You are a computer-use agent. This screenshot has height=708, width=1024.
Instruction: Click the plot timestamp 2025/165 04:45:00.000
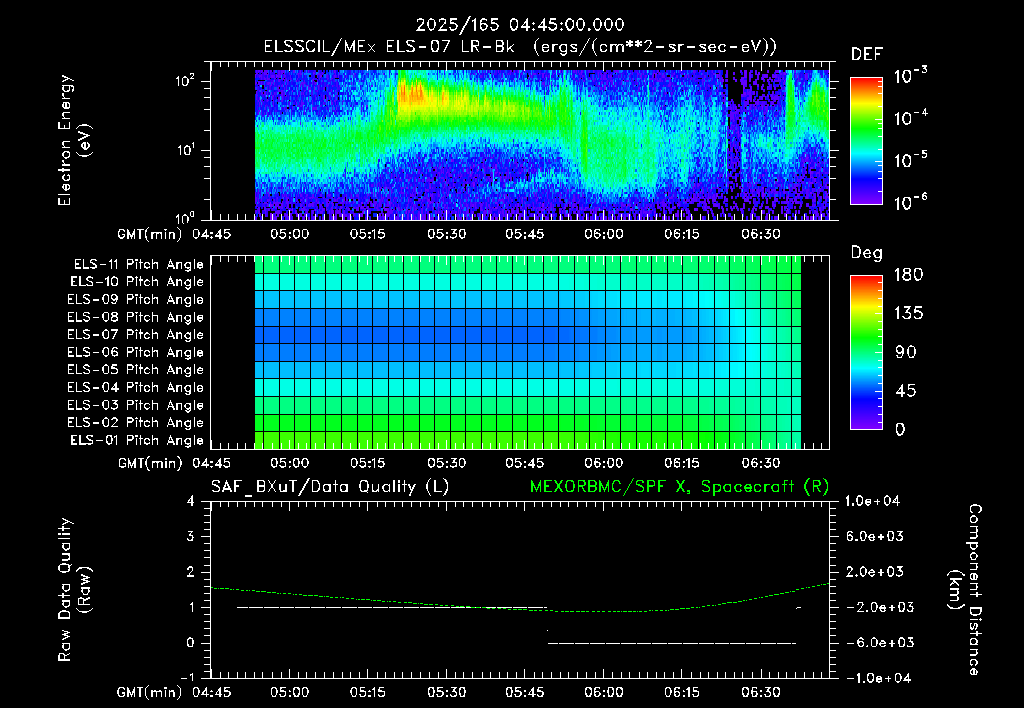pos(520,25)
